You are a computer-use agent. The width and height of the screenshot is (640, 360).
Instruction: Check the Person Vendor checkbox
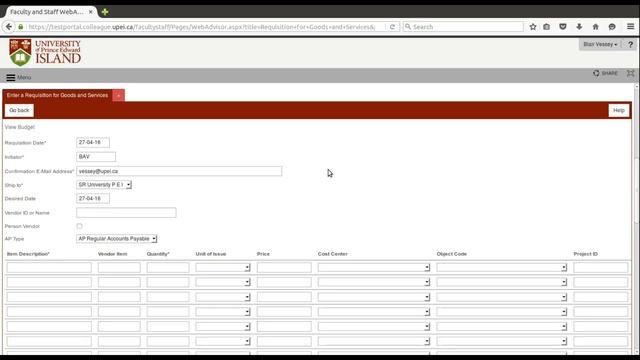coord(79,226)
